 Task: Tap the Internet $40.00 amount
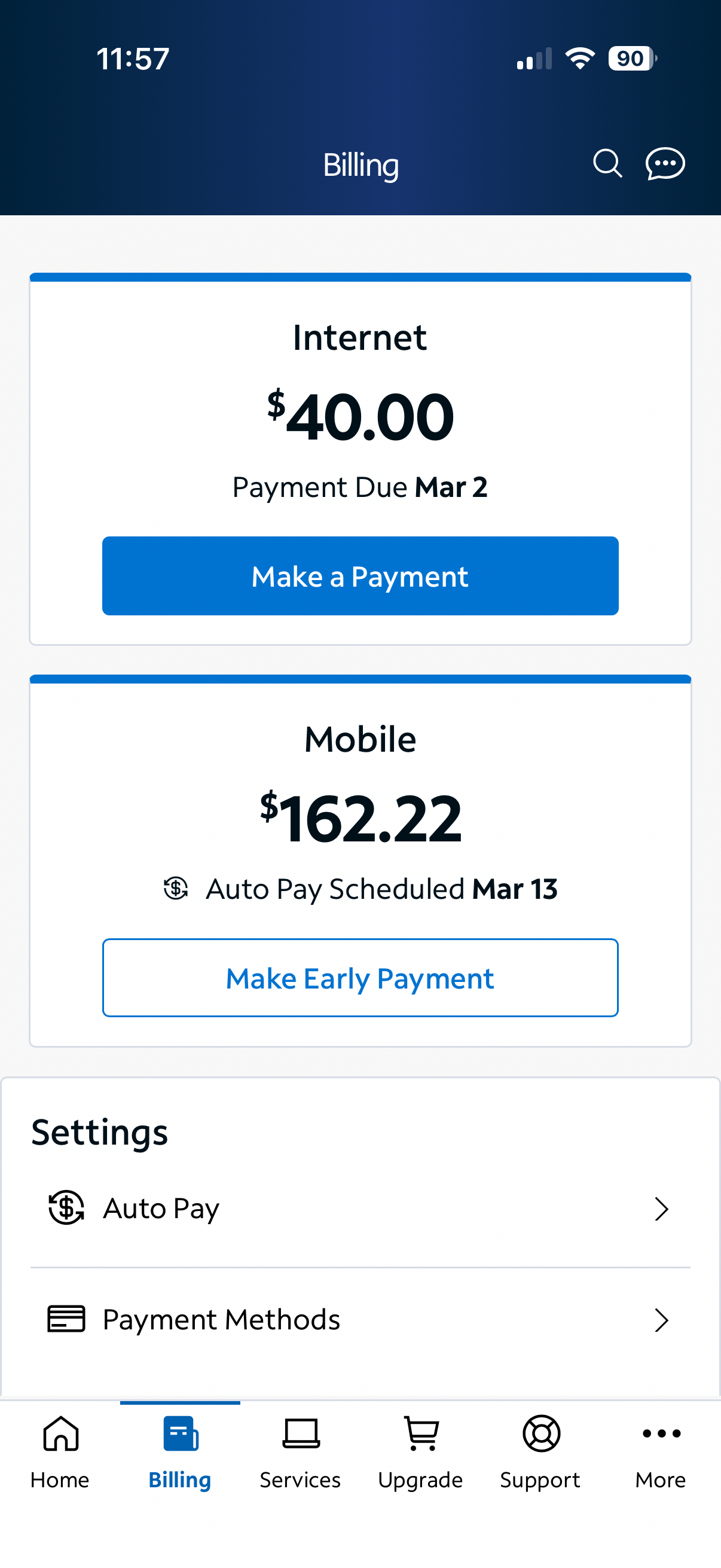[360, 416]
